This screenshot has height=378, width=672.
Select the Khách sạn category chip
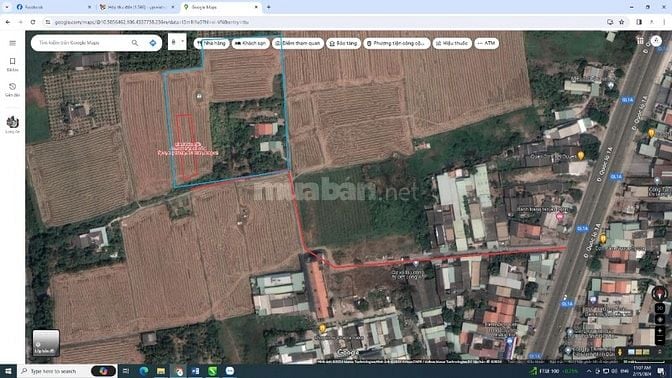click(x=251, y=43)
